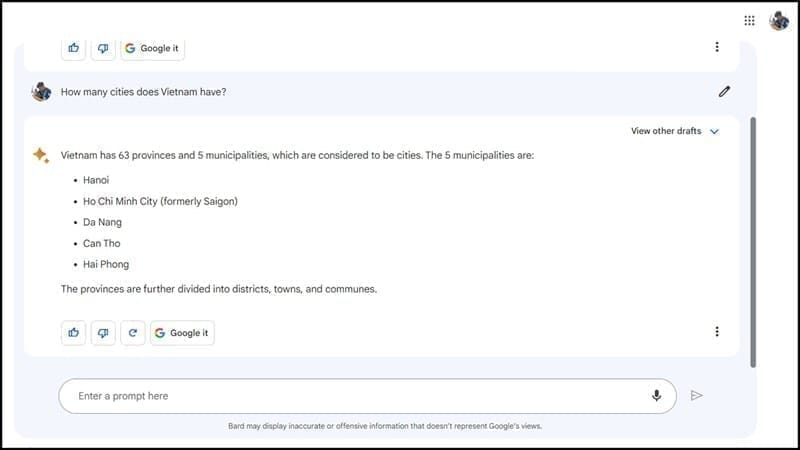Regenerate the Vietnam response
This screenshot has height=450, width=800.
tap(132, 333)
